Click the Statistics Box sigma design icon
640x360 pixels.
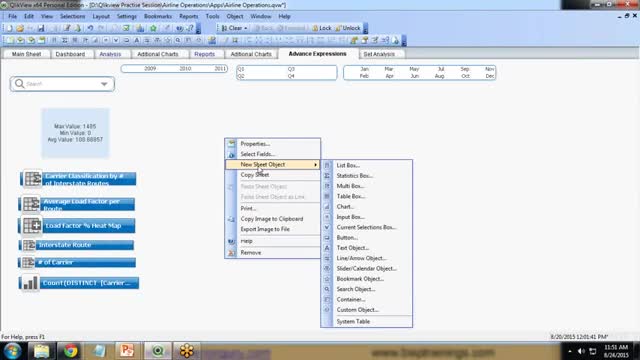pos(64,40)
